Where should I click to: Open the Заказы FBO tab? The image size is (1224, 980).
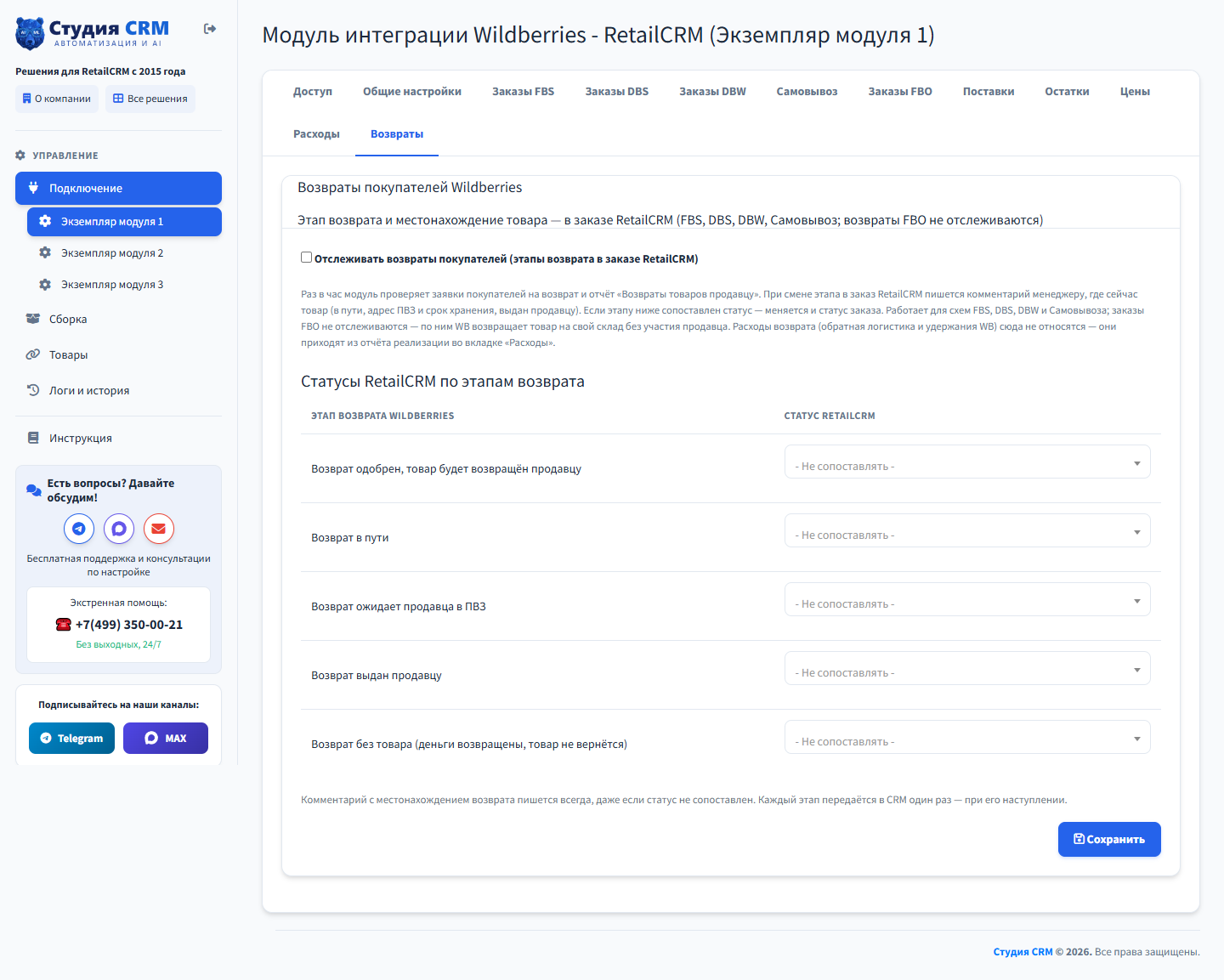click(x=900, y=92)
